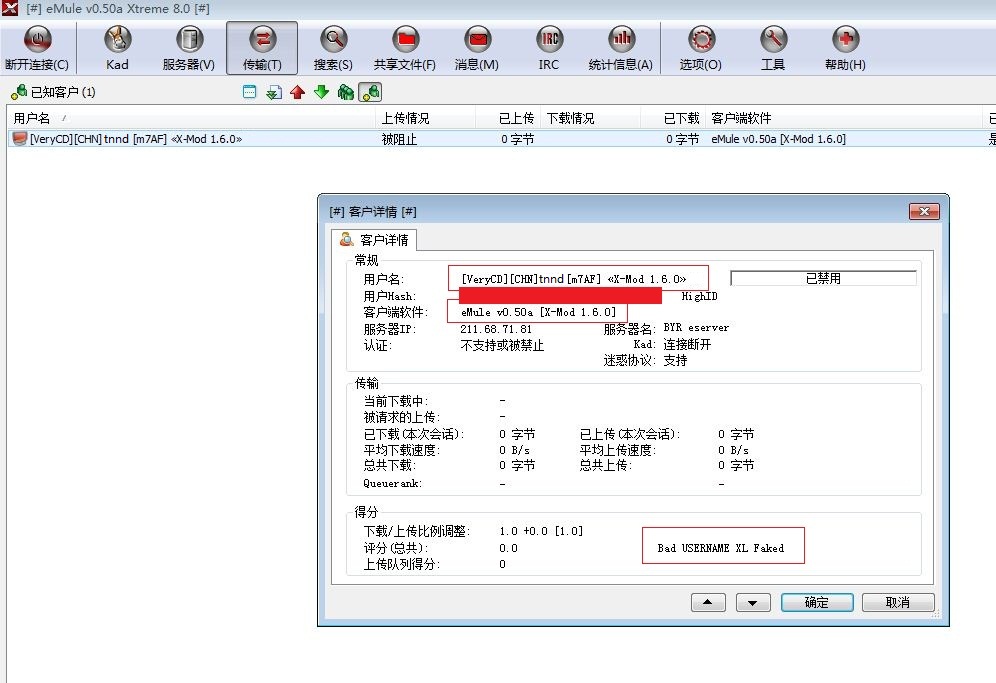The width and height of the screenshot is (996, 683).
Task: Open the 服务器 (Servers) view
Action: coord(189,48)
